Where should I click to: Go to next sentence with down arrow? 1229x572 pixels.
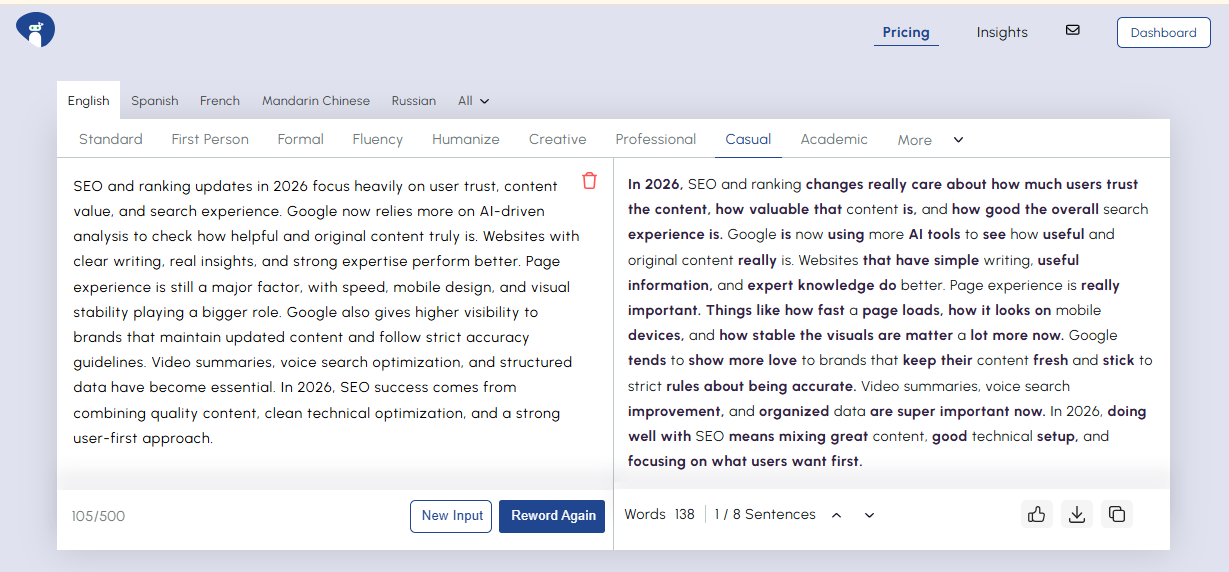click(869, 515)
